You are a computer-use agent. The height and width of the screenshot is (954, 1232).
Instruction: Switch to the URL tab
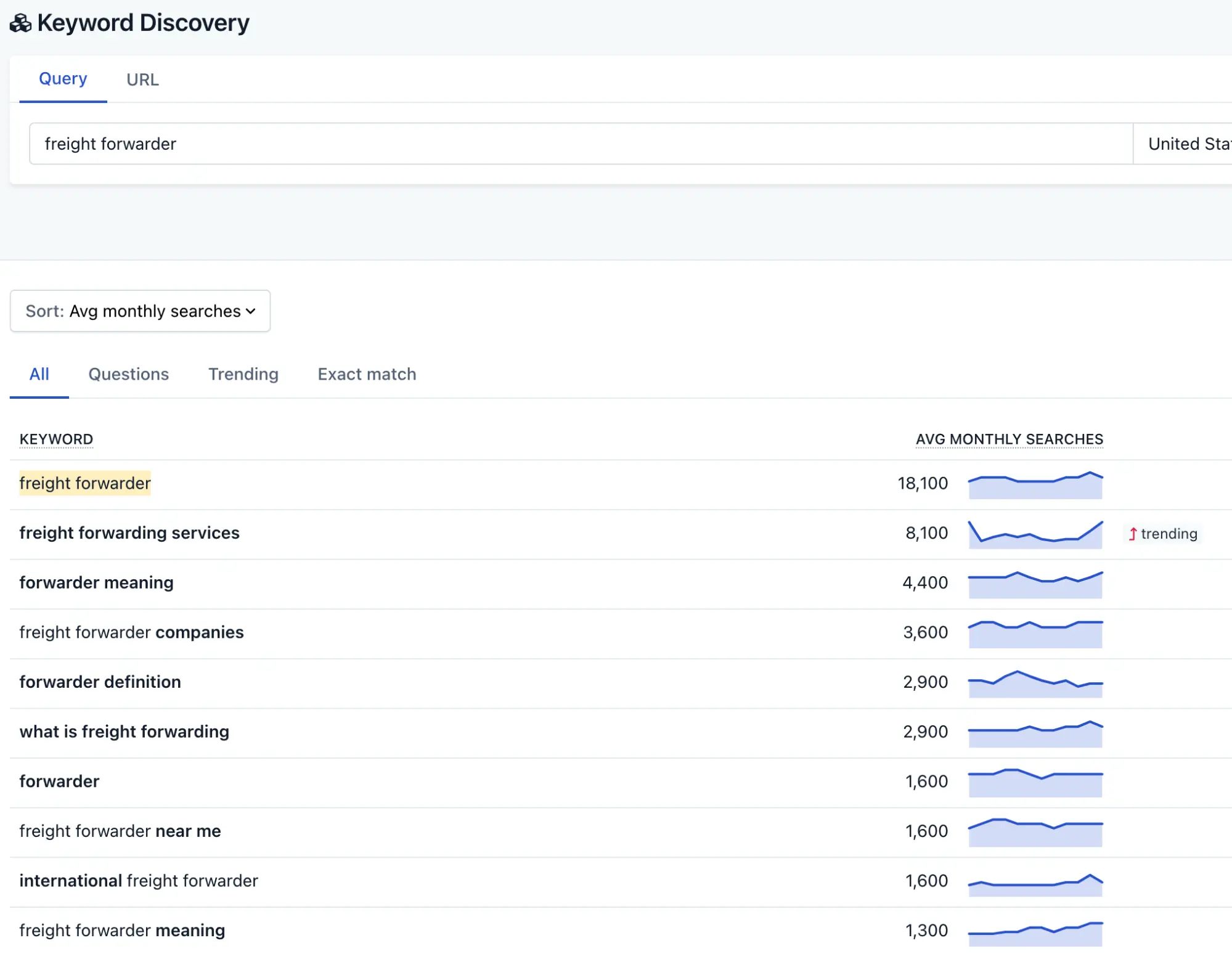142,79
